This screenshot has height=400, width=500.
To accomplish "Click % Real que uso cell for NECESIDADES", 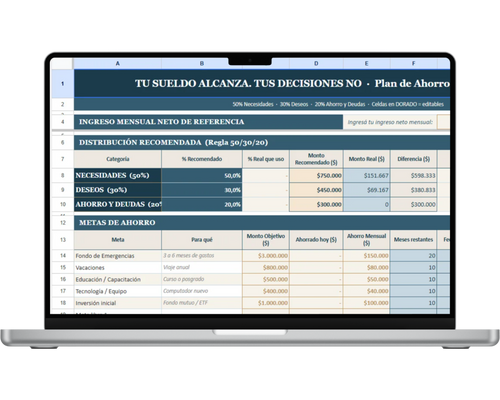I will [x=266, y=175].
